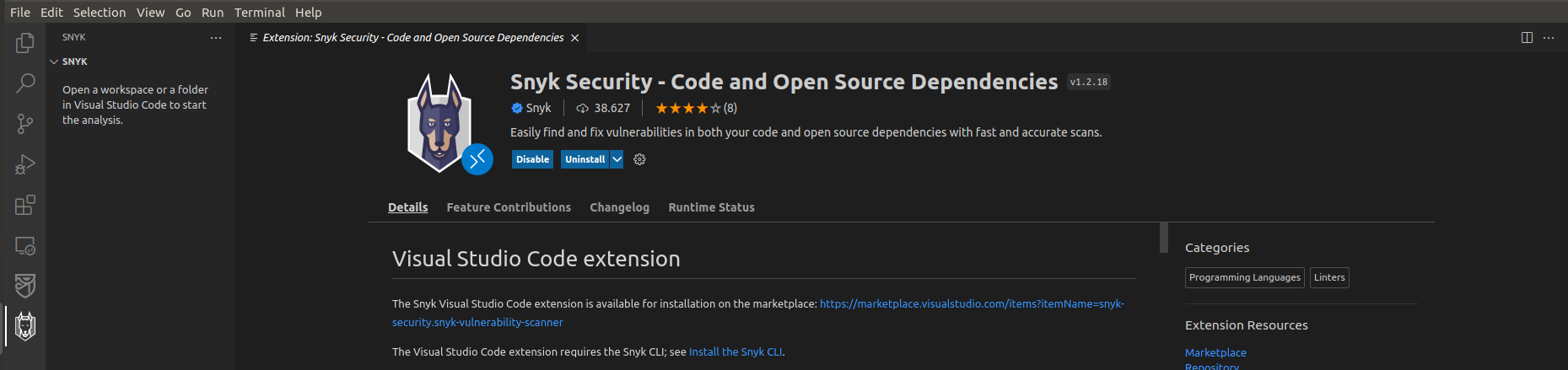Collapse the SNYK section in sidebar

click(55, 62)
